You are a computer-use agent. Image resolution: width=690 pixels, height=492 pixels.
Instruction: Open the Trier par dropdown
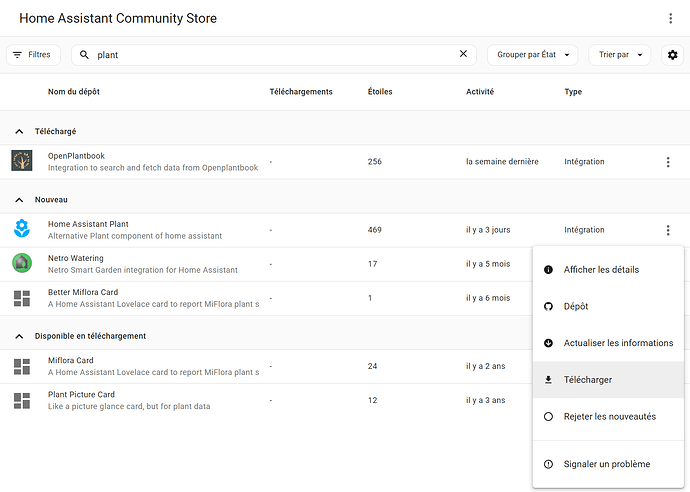(x=619, y=55)
